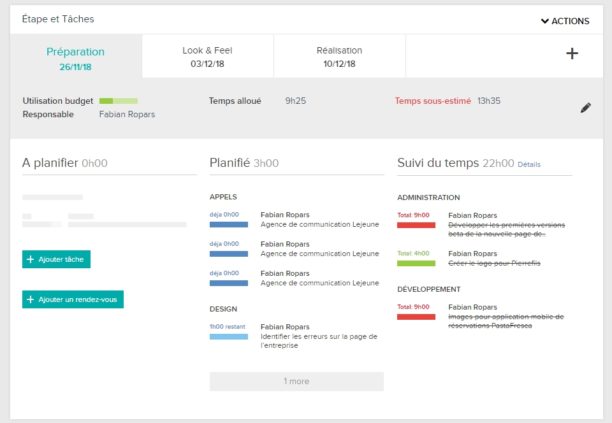Click the green bar for Créer le logo task
This screenshot has width=612, height=423.
pos(416,263)
